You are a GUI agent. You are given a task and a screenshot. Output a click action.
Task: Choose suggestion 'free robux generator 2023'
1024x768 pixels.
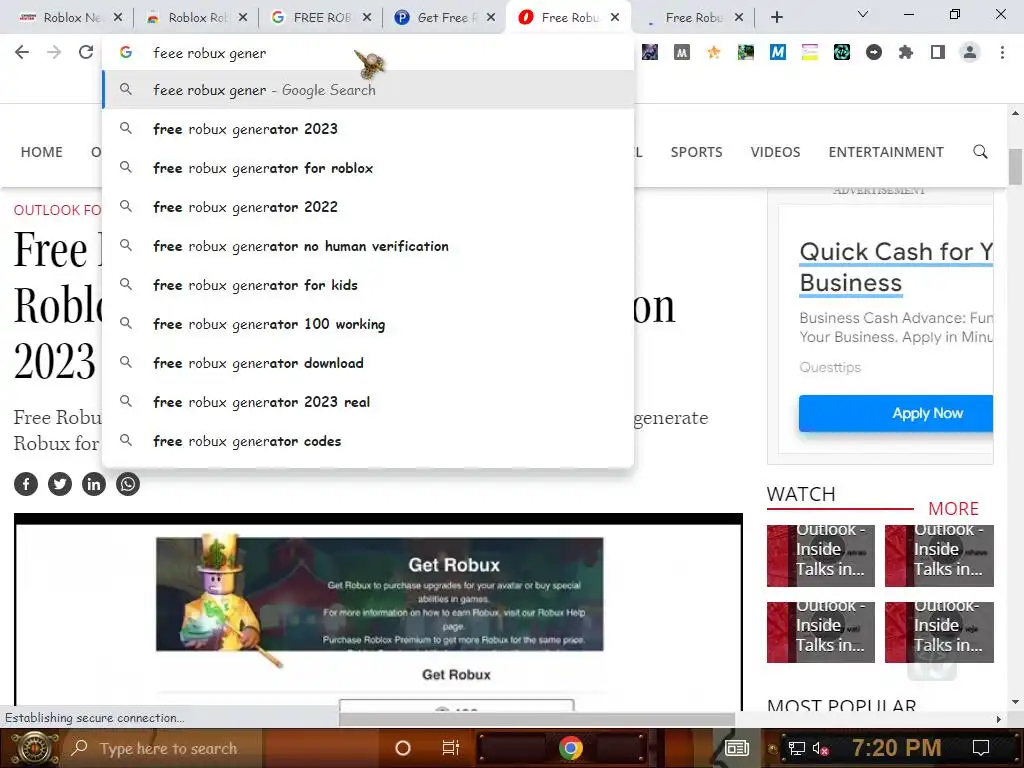coord(368,129)
